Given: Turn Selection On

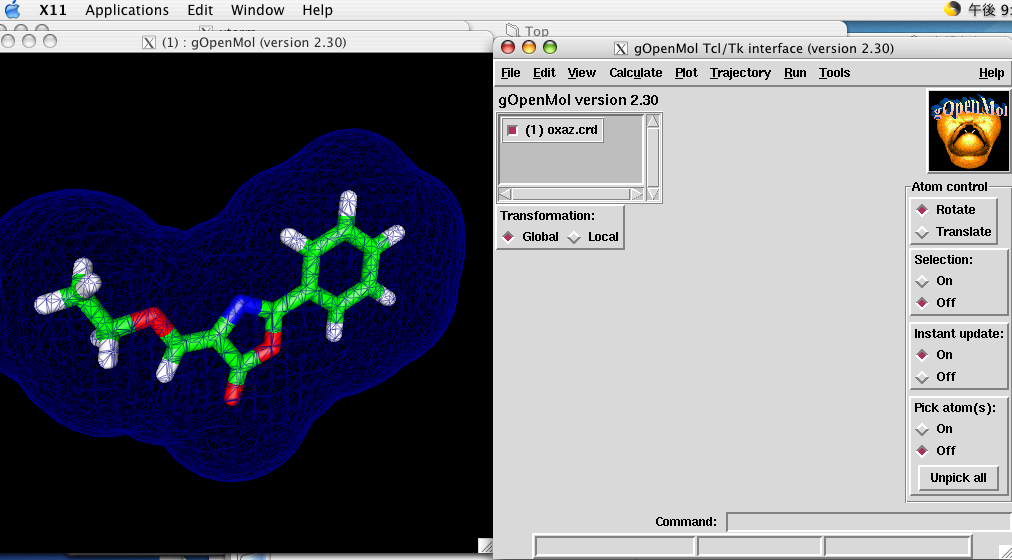Looking at the screenshot, I should click(x=934, y=281).
